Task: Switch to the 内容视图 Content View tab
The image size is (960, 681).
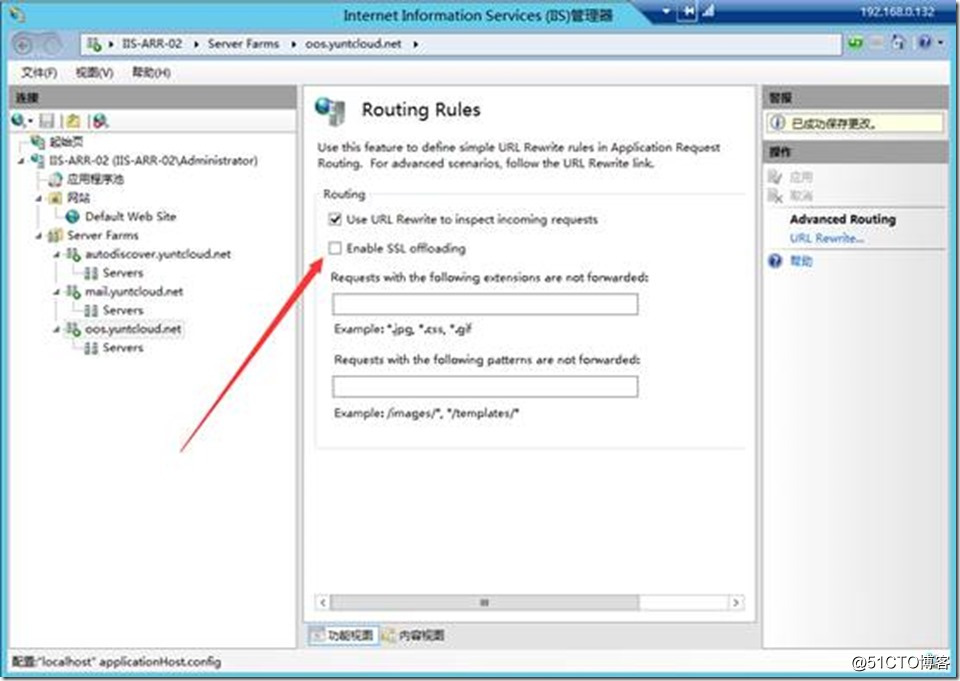Action: [x=414, y=635]
